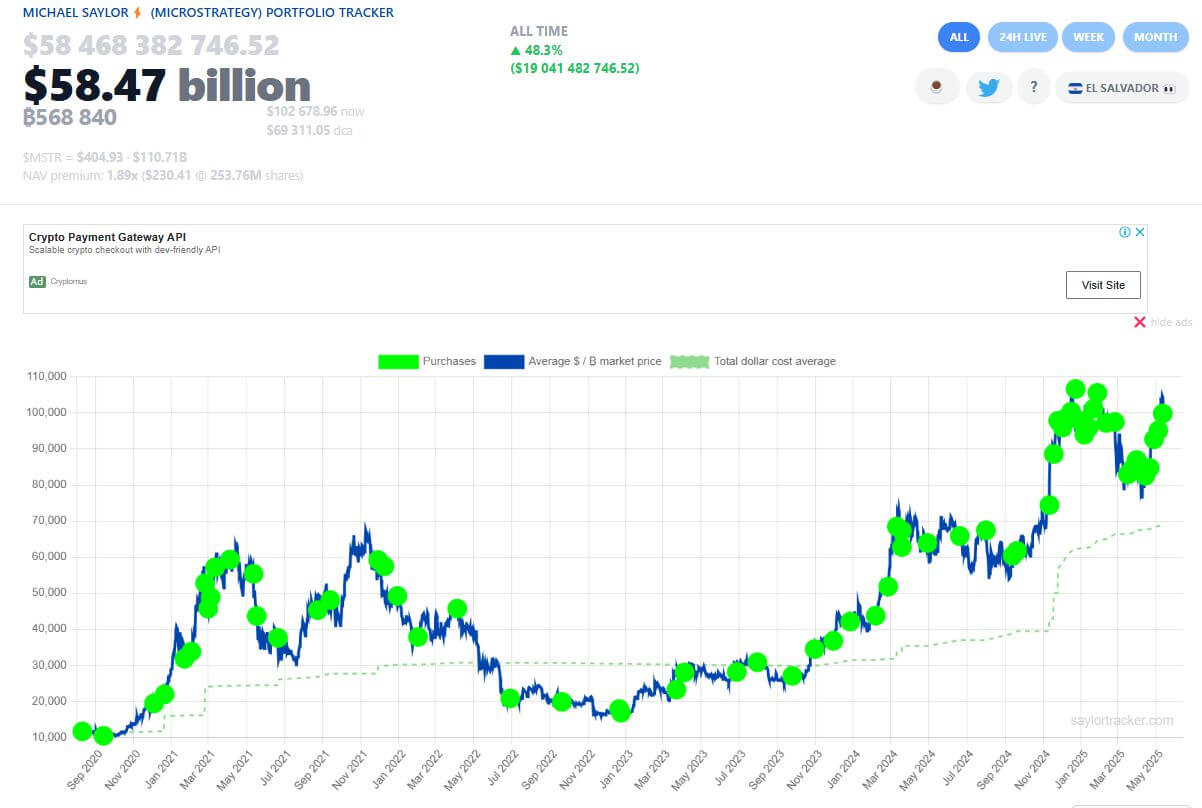Screen dimensions: 1202x808
Task: Click the $MSTR: $404.93 line
Action: (105, 157)
